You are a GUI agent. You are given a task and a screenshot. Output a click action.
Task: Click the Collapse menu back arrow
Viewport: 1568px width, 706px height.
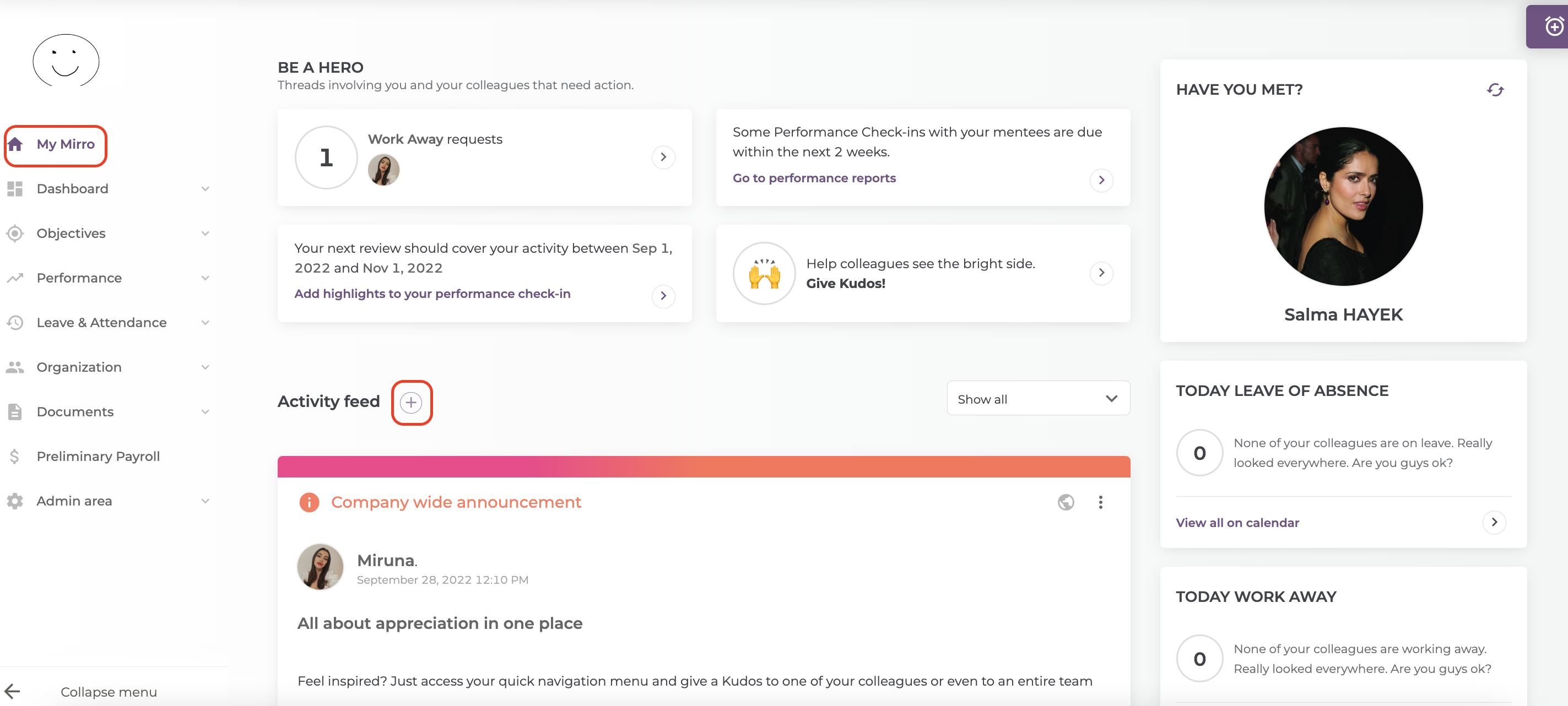pos(12,691)
